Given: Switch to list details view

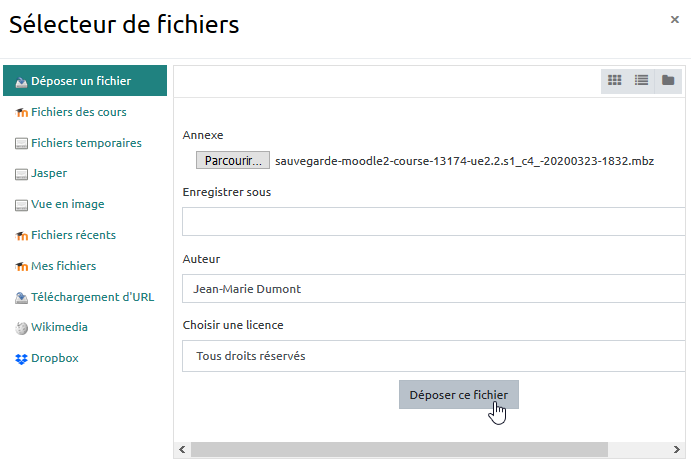Looking at the screenshot, I should (x=641, y=80).
